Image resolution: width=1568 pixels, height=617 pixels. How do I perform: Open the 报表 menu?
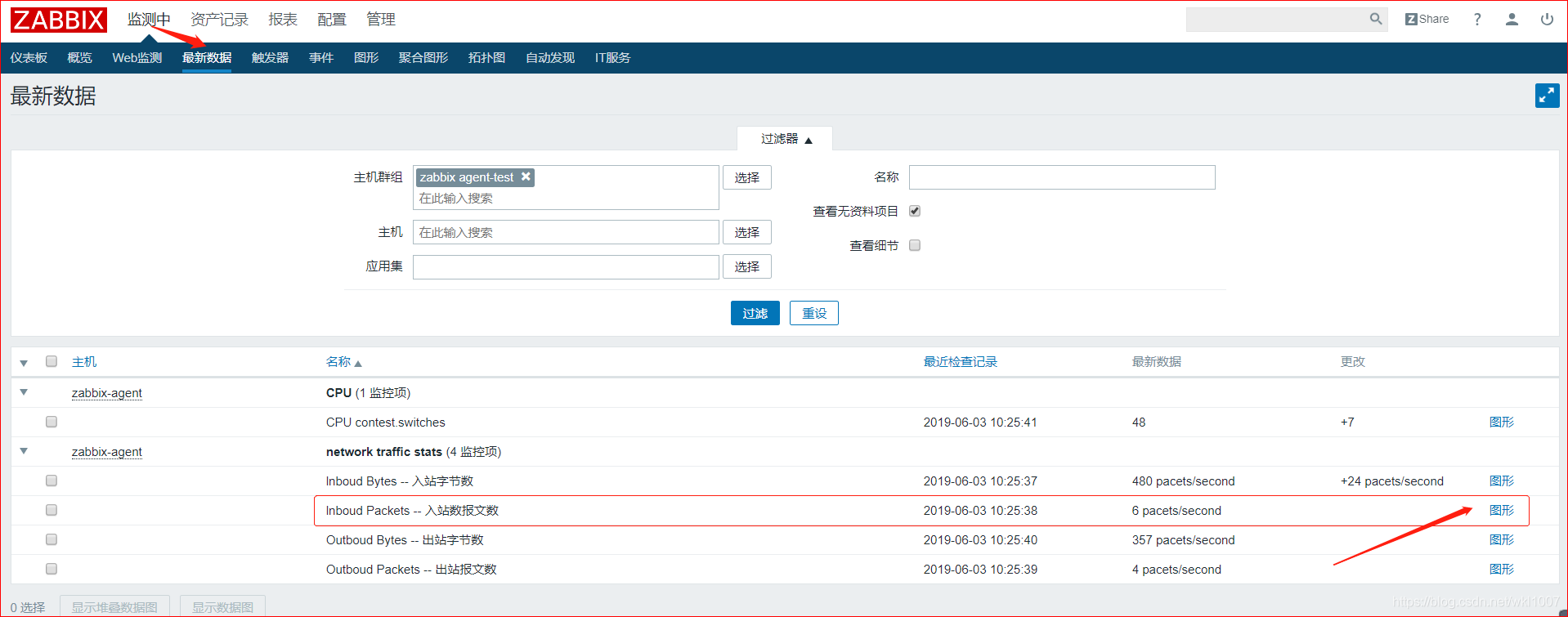[x=283, y=20]
